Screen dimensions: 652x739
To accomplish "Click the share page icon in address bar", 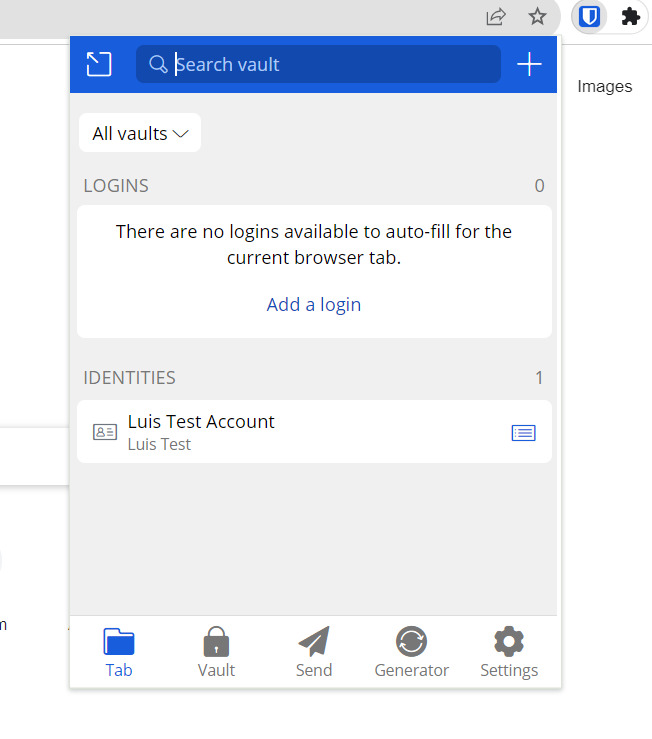I will (496, 17).
